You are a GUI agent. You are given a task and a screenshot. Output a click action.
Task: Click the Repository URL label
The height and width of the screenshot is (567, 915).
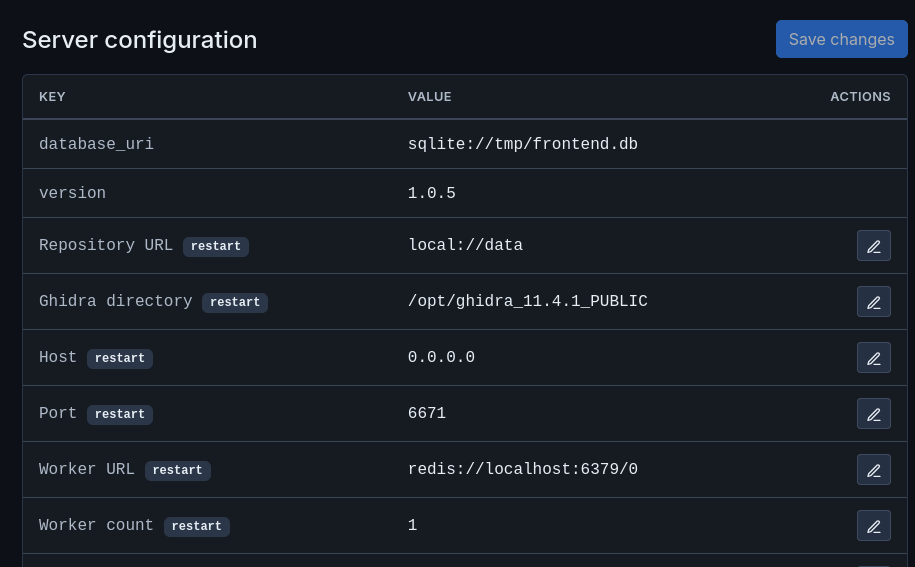click(106, 245)
